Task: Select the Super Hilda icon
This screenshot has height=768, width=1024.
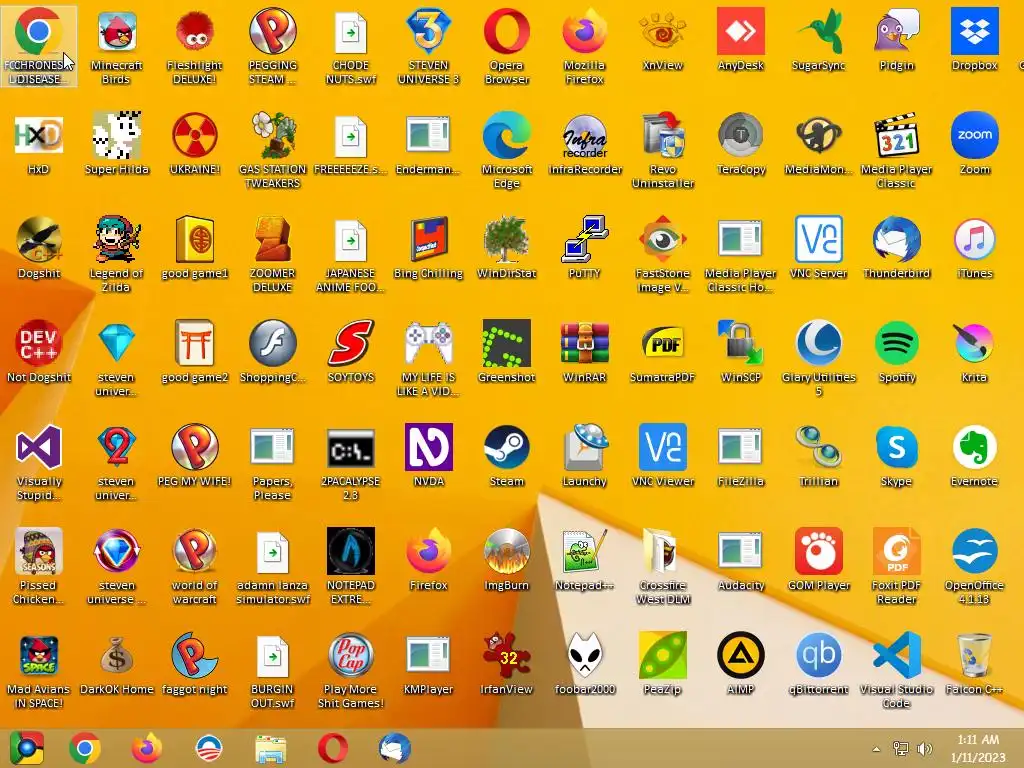Action: click(x=116, y=135)
